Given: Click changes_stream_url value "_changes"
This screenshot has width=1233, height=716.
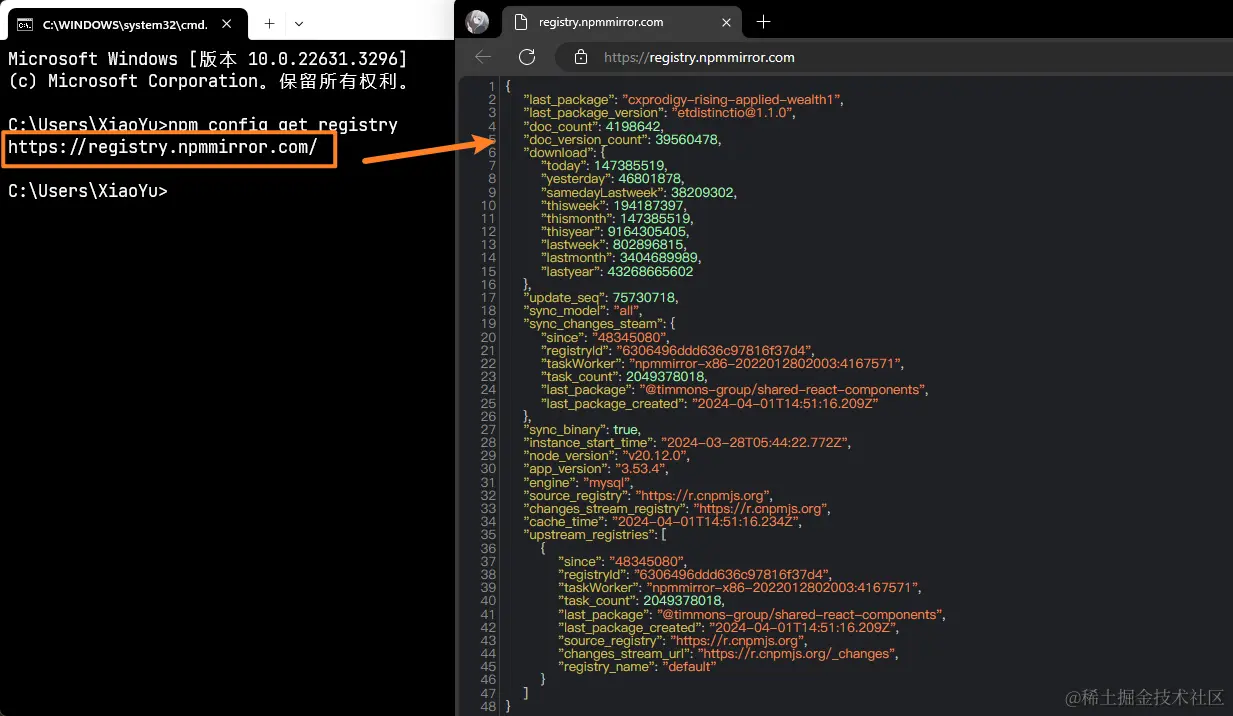Looking at the screenshot, I should pyautogui.click(x=796, y=653).
